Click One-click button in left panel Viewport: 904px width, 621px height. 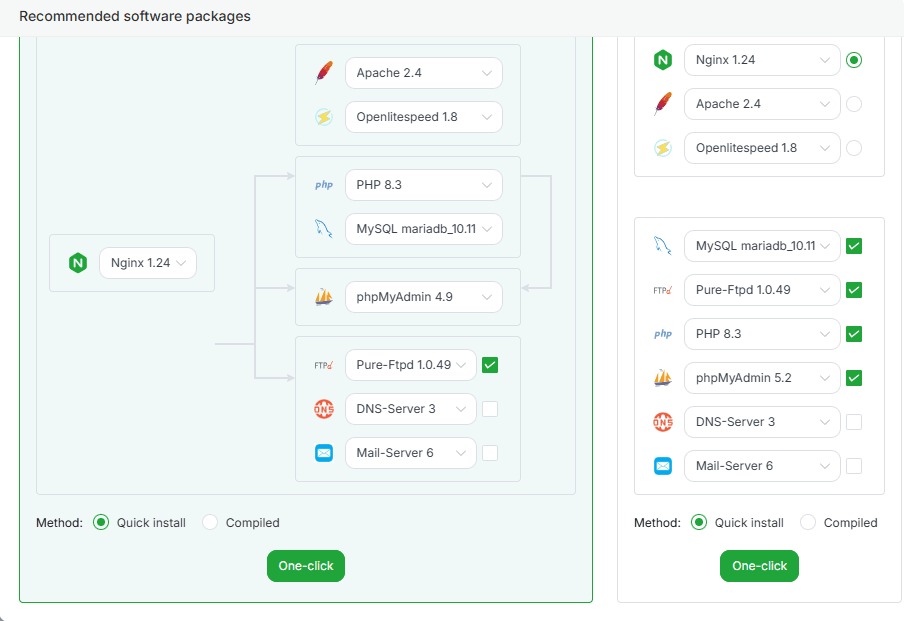pyautogui.click(x=306, y=566)
